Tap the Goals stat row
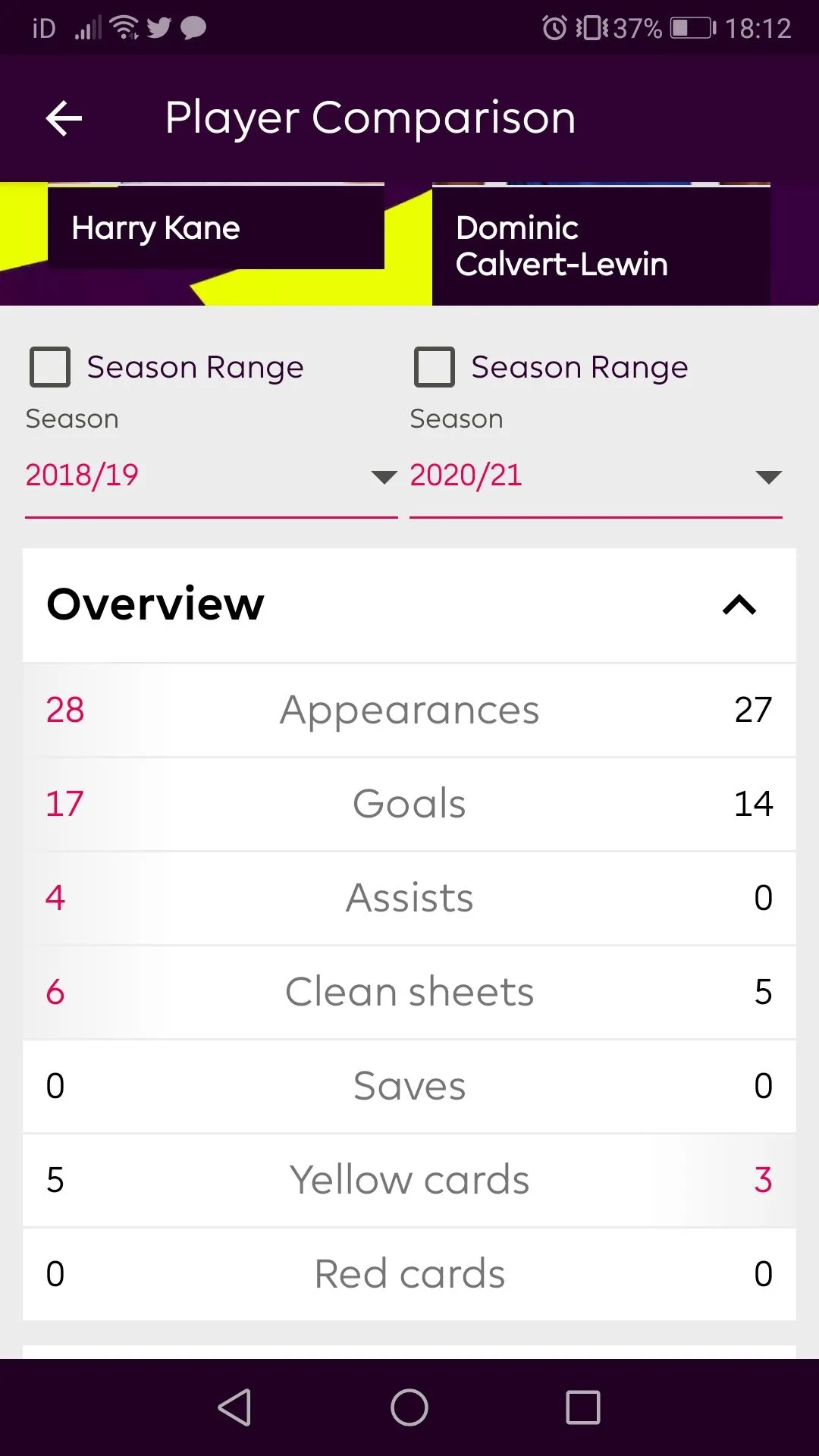The width and height of the screenshot is (819, 1456). 409,804
